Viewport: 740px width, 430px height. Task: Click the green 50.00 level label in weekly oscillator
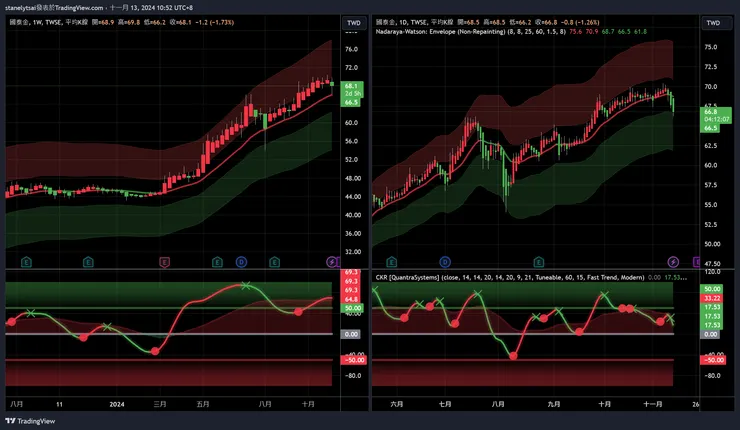tap(352, 308)
